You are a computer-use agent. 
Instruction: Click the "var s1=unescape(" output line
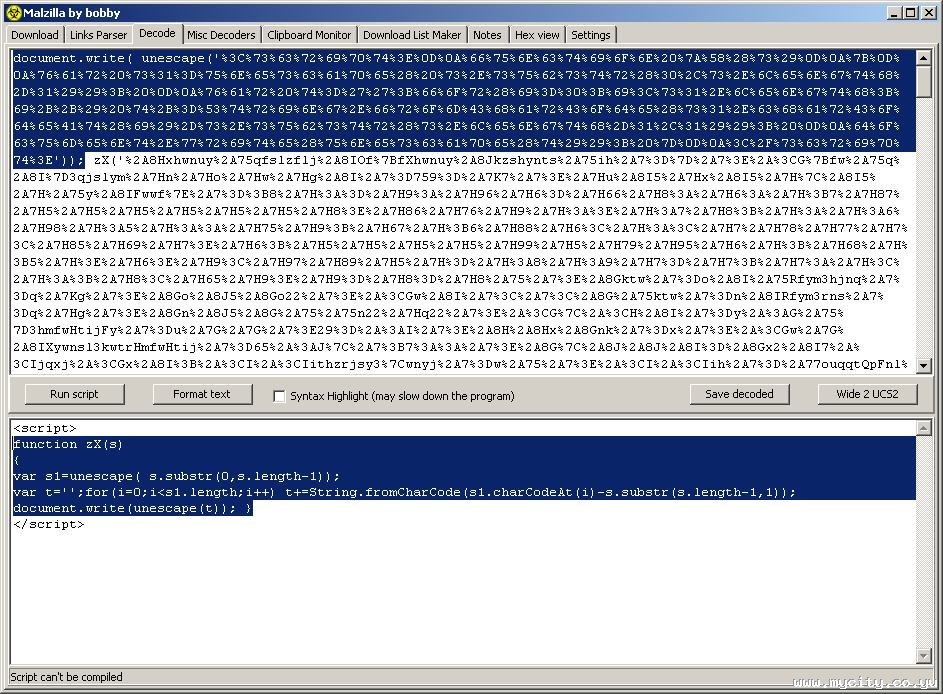pyautogui.click(x=176, y=476)
